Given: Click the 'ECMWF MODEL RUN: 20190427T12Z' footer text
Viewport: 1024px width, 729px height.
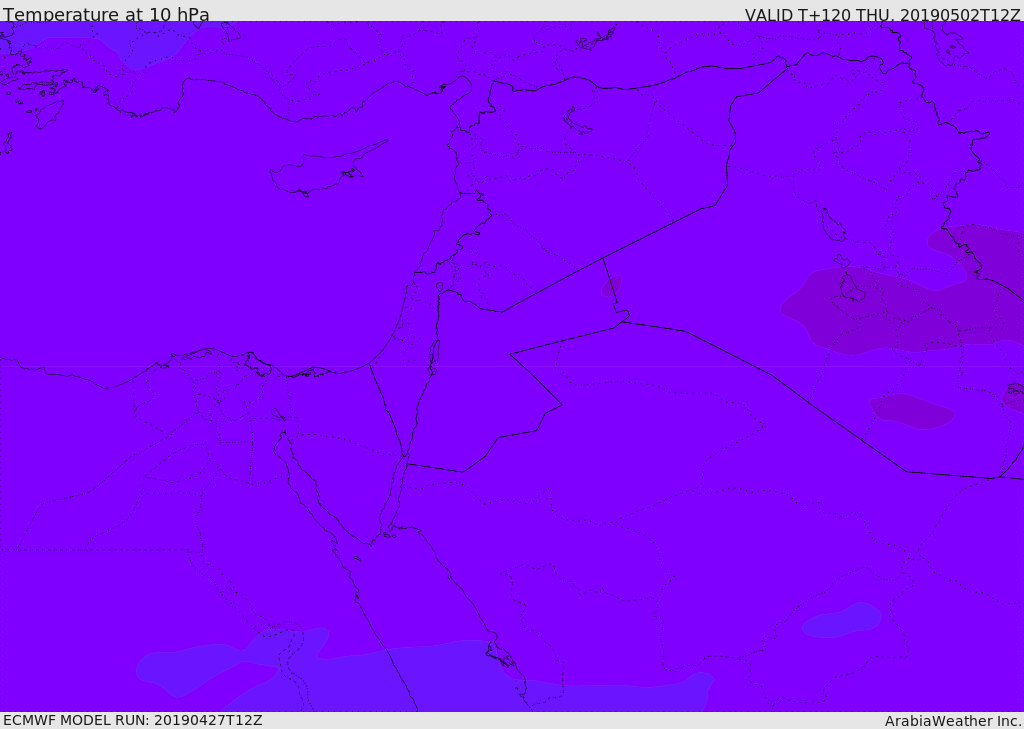Looking at the screenshot, I should (x=133, y=720).
